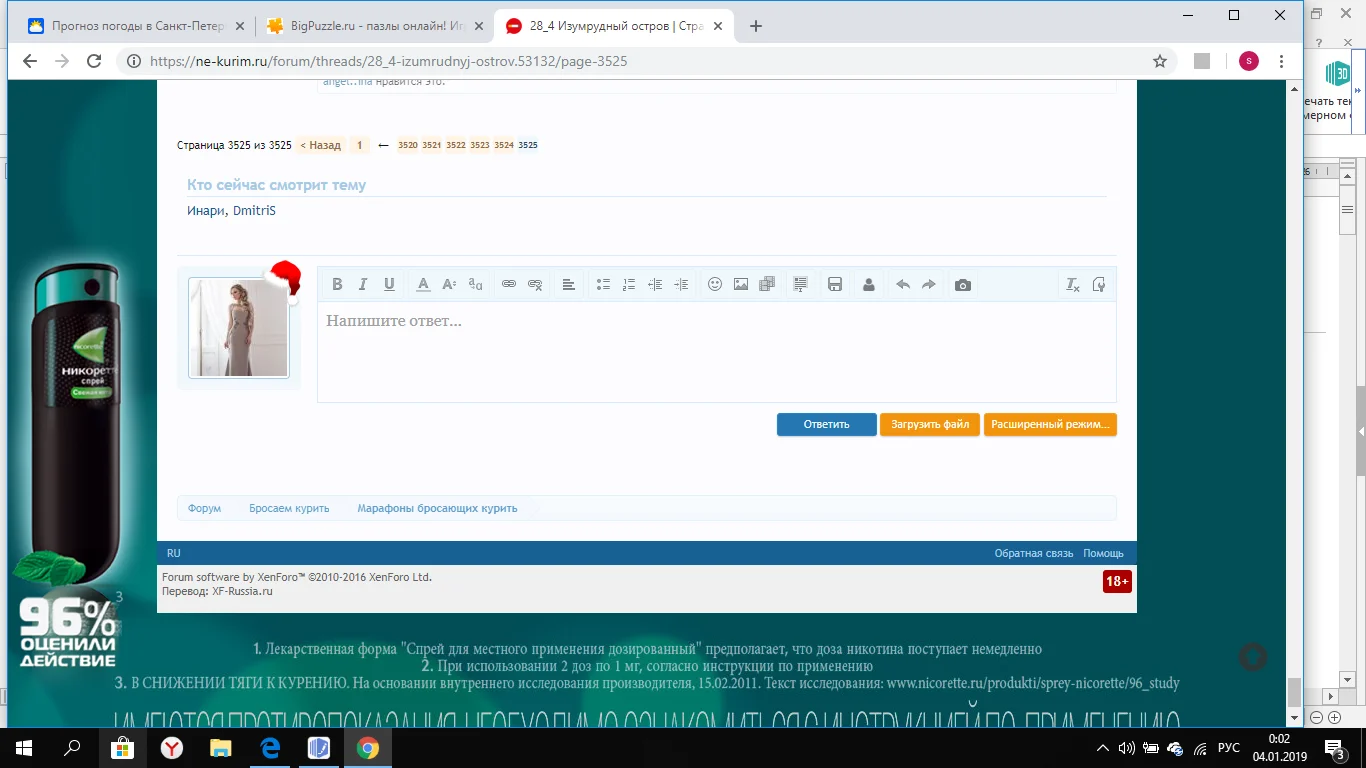Open the text alignment dropdown
This screenshot has width=1366, height=768.
click(569, 284)
